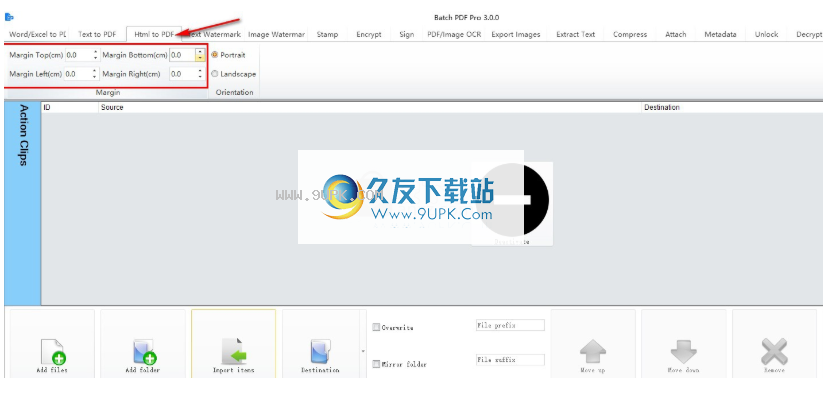The image size is (823, 395).
Task: Click the Move down arrow icon
Action: [x=683, y=351]
